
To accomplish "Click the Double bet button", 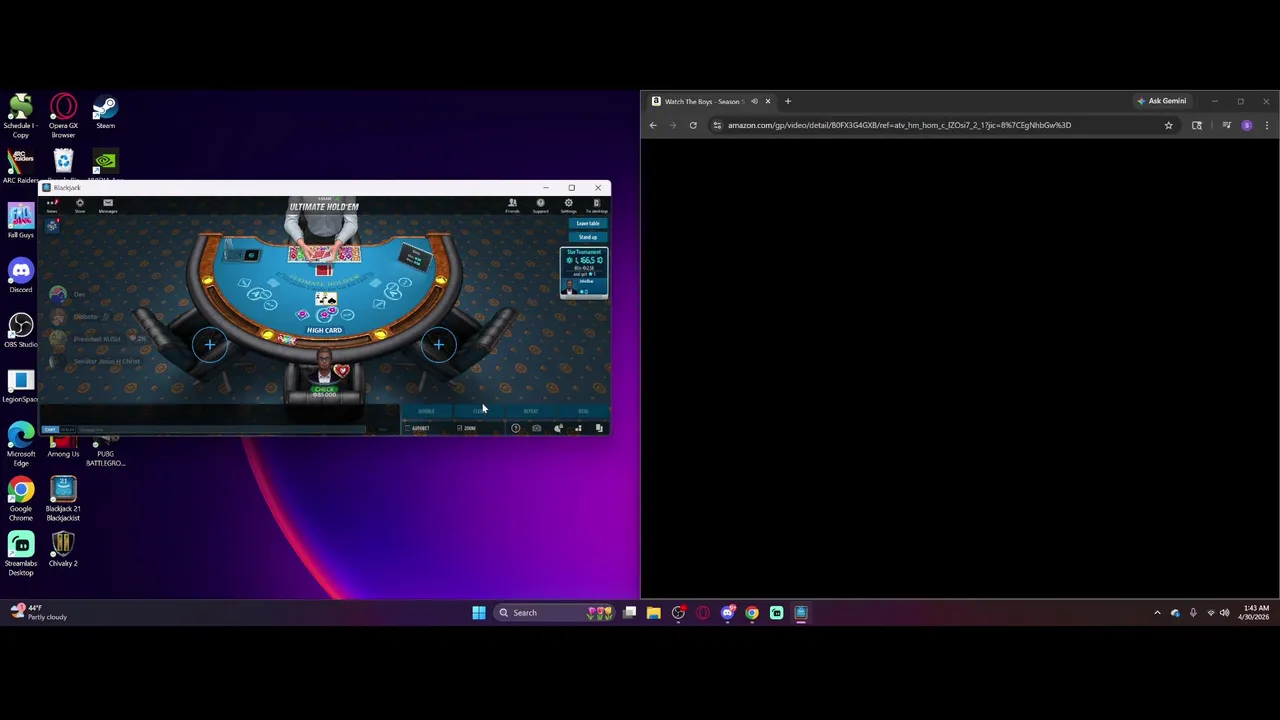I will point(427,411).
